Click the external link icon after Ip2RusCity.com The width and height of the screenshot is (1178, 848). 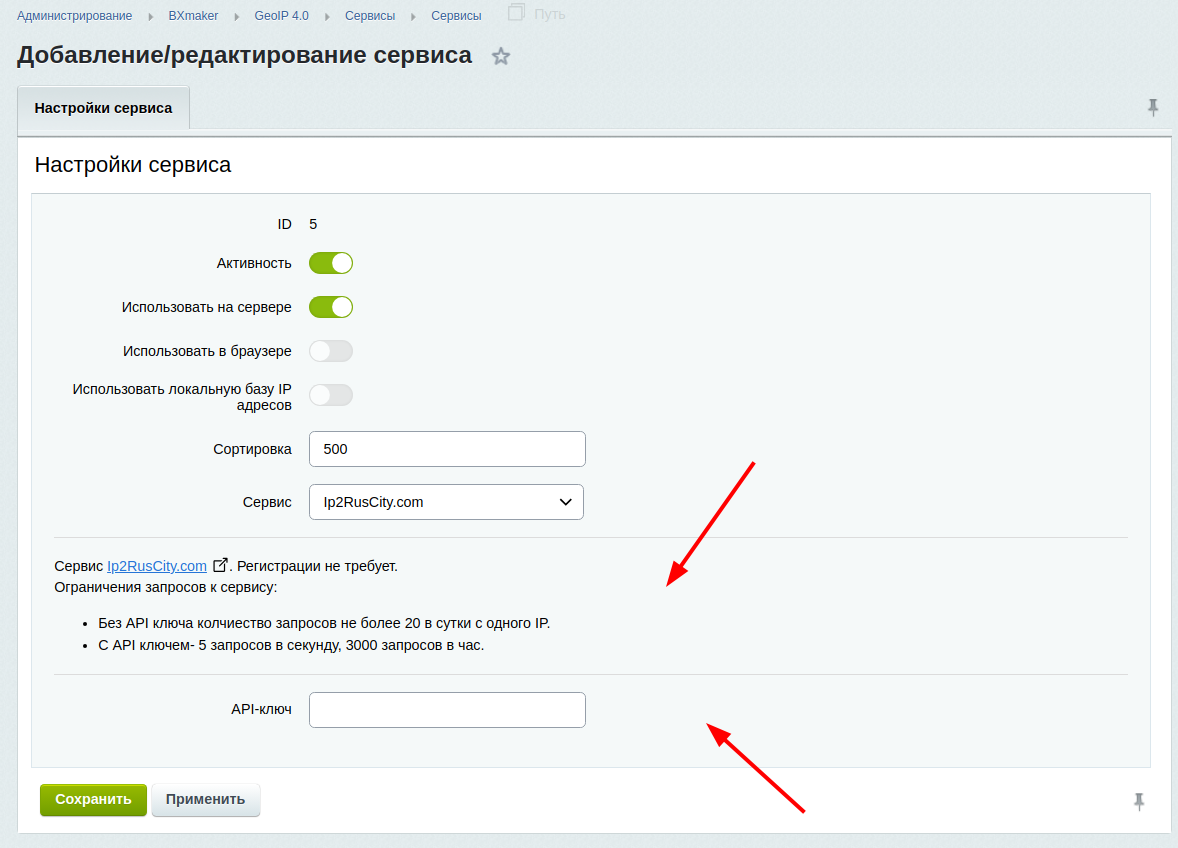click(x=221, y=565)
